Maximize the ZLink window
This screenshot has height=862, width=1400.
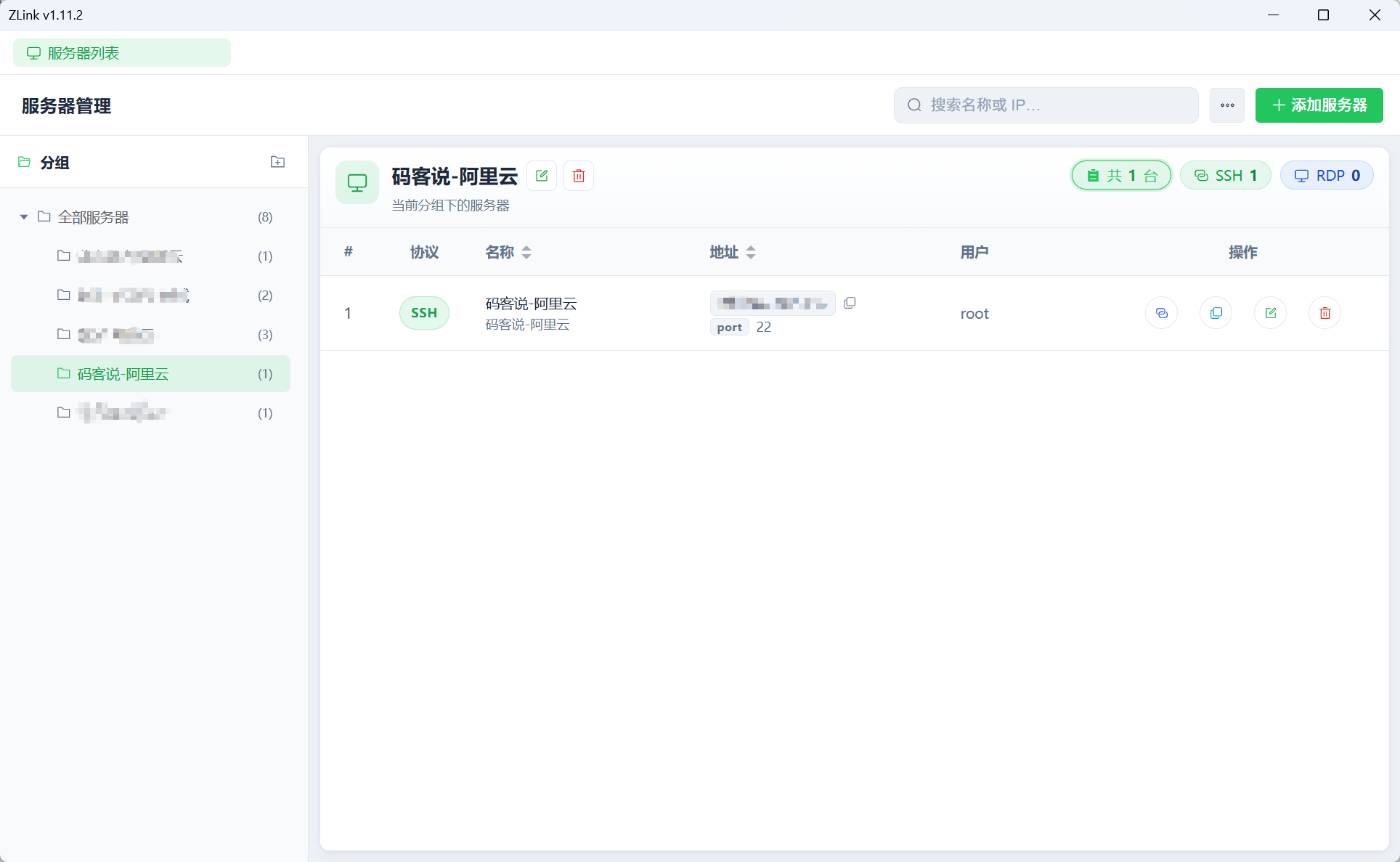pos(1323,15)
